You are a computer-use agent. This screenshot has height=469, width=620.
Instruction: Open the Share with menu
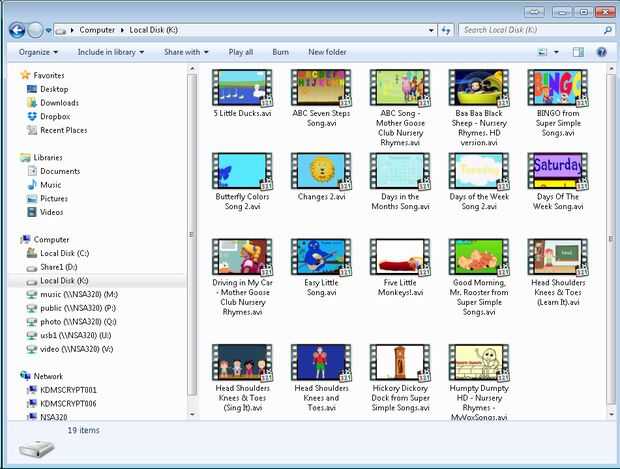186,52
